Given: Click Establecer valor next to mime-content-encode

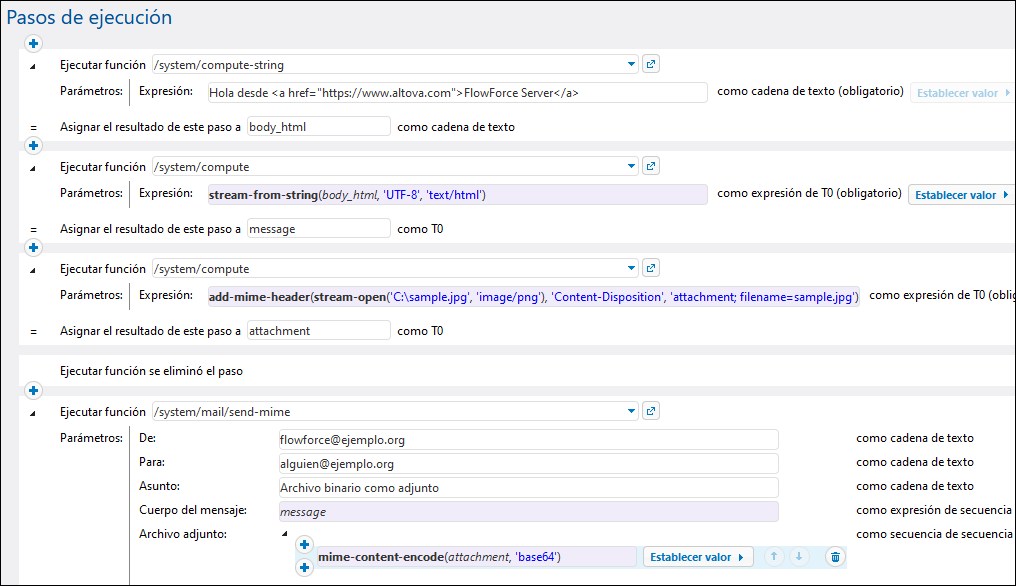Looking at the screenshot, I should point(698,557).
